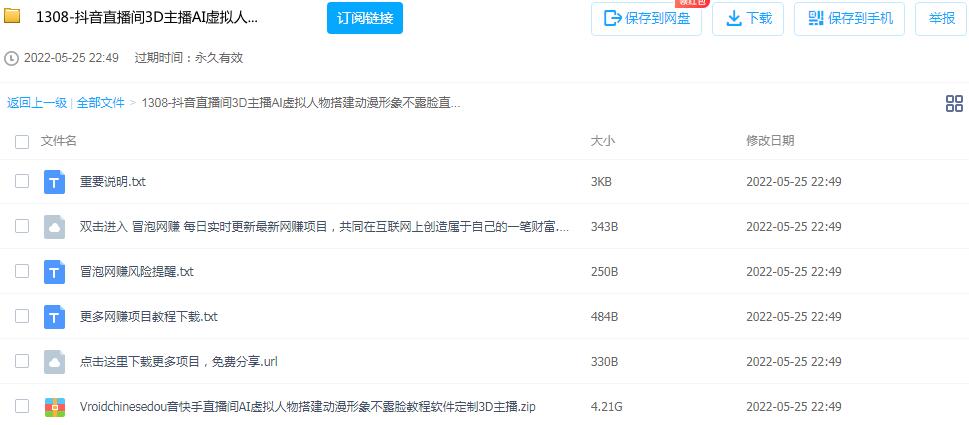Click the 343B size value
The image size is (969, 425).
(x=604, y=227)
